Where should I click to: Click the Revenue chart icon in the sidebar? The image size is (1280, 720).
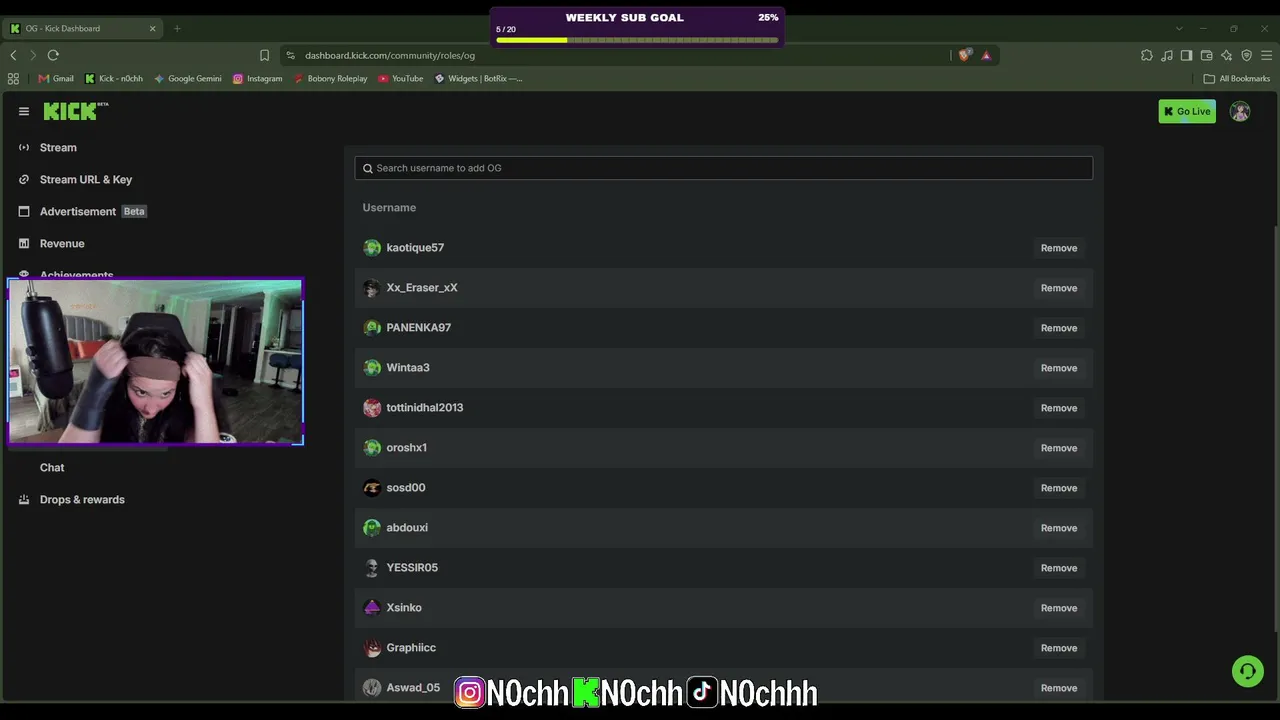(x=24, y=244)
